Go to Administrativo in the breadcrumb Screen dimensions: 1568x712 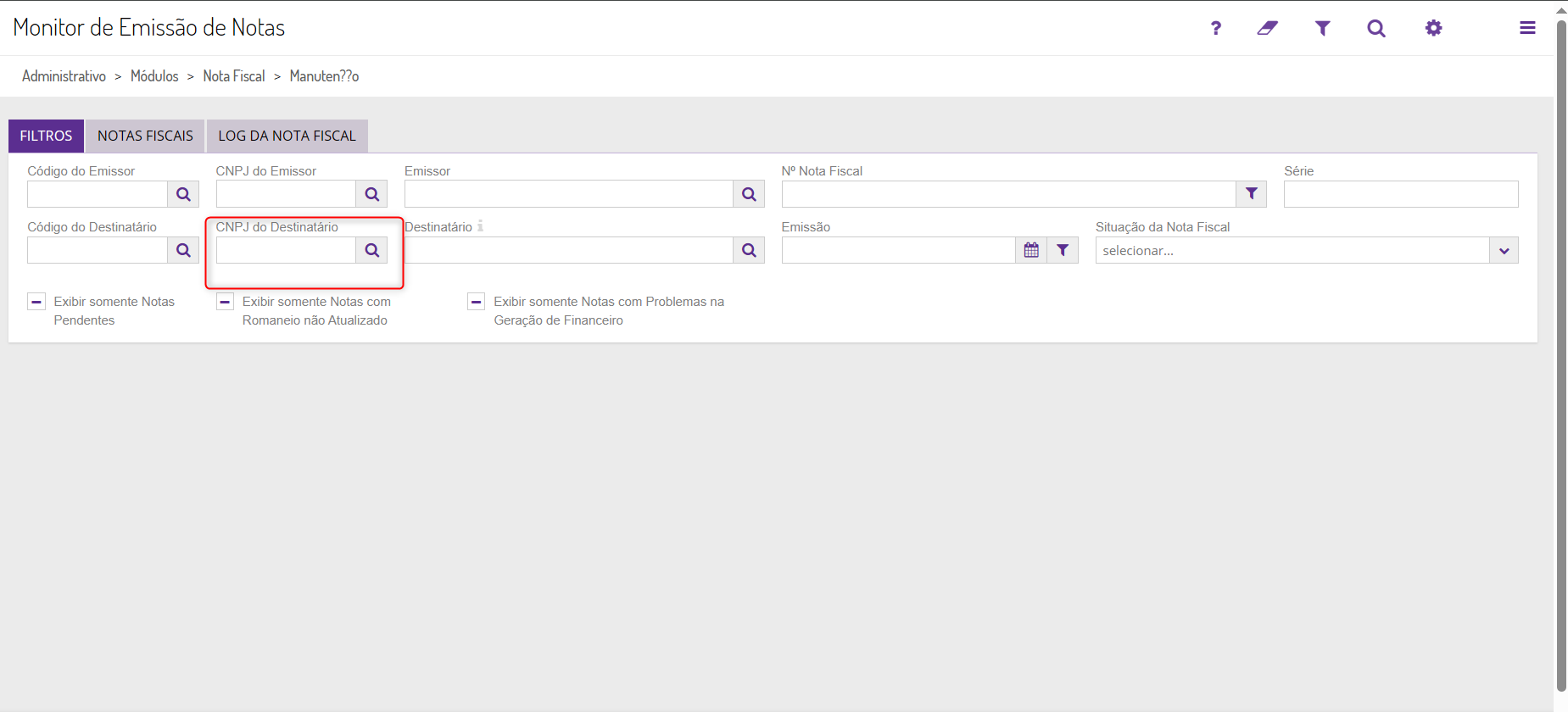click(64, 76)
